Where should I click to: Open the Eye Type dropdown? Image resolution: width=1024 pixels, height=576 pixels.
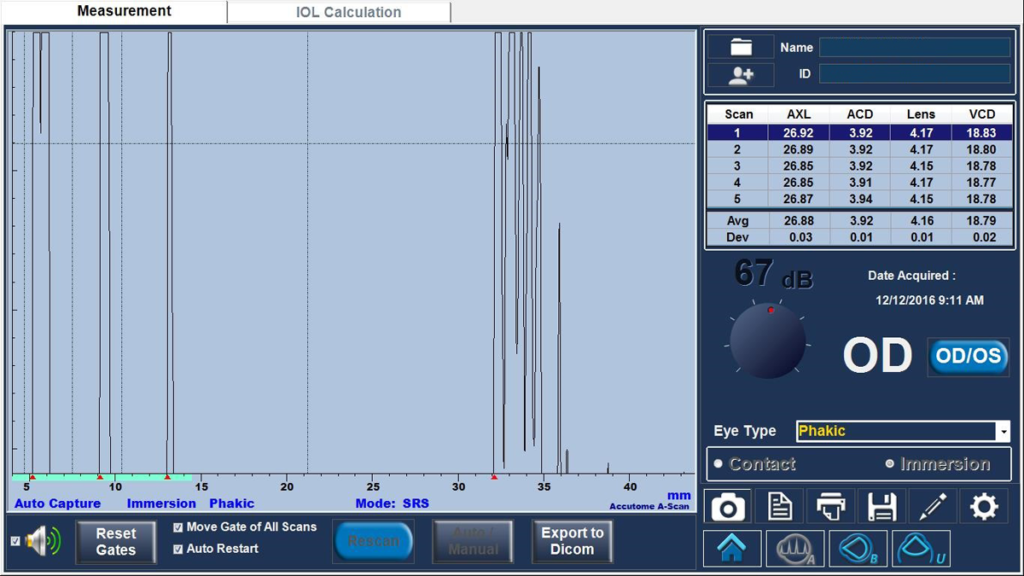pos(1003,431)
